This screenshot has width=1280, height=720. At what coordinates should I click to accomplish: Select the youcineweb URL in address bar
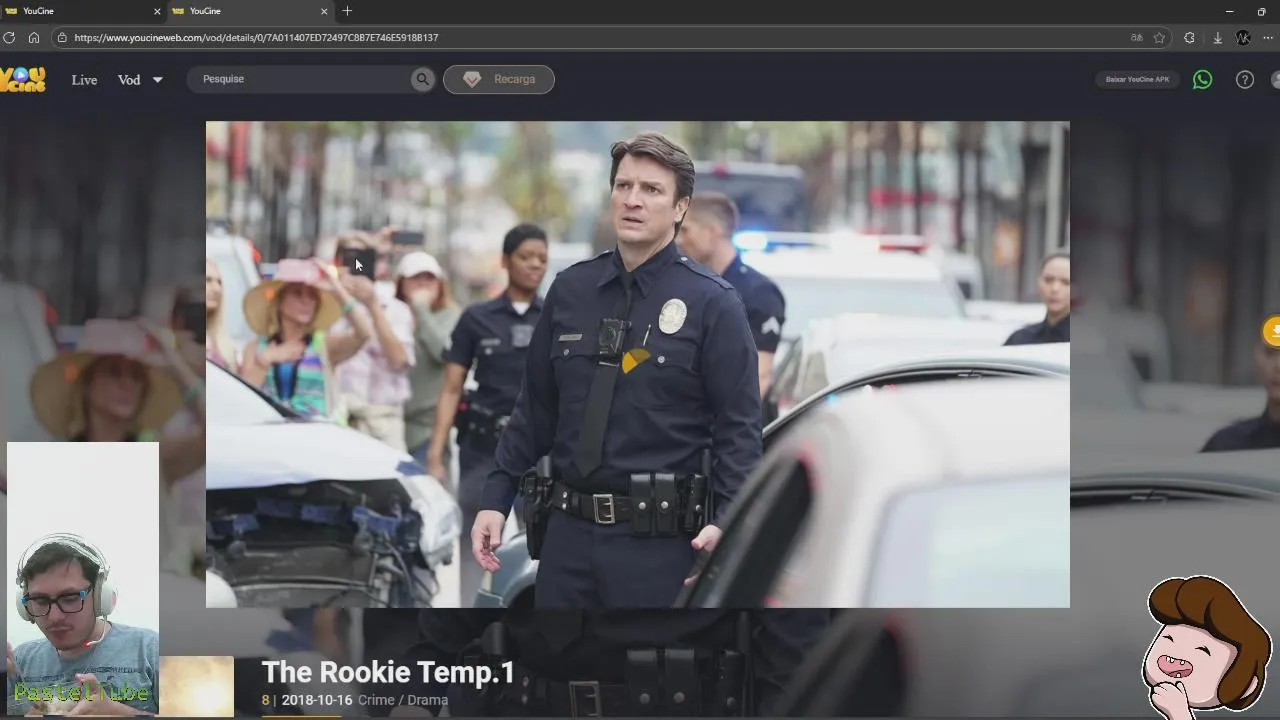point(256,37)
